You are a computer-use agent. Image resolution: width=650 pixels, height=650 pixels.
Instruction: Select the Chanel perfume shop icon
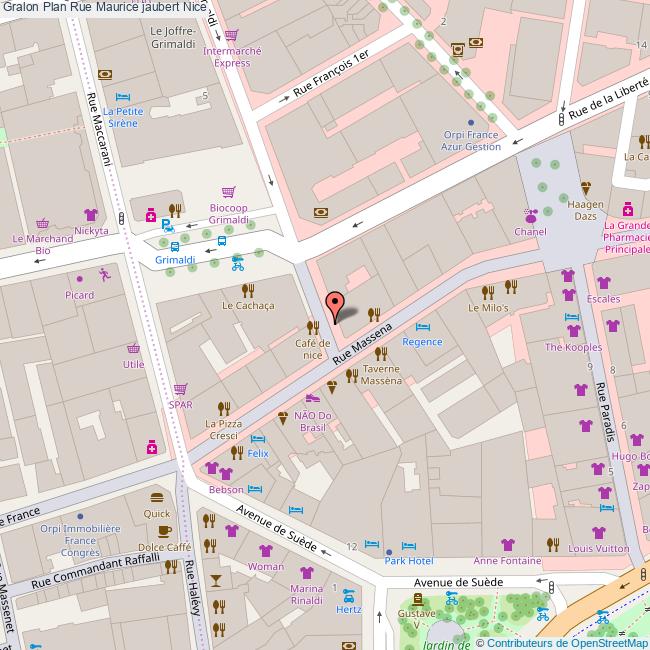(531, 214)
